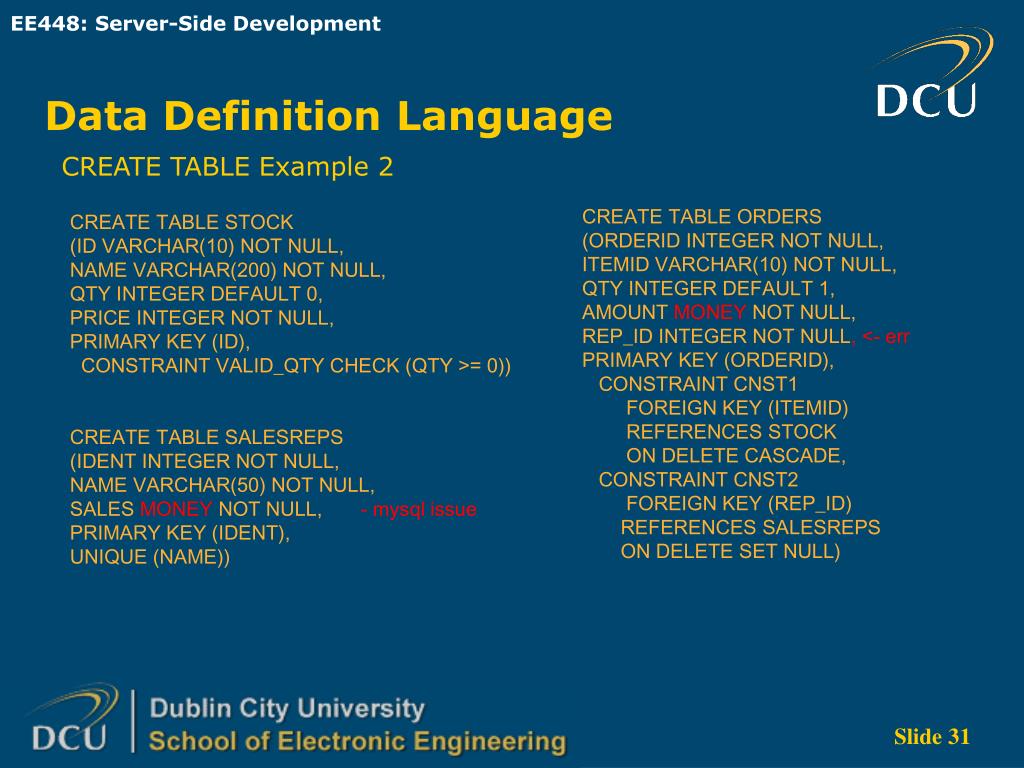This screenshot has width=1024, height=768.
Task: Click the 'ON DELETE CASCADE,' line
Action: (736, 456)
